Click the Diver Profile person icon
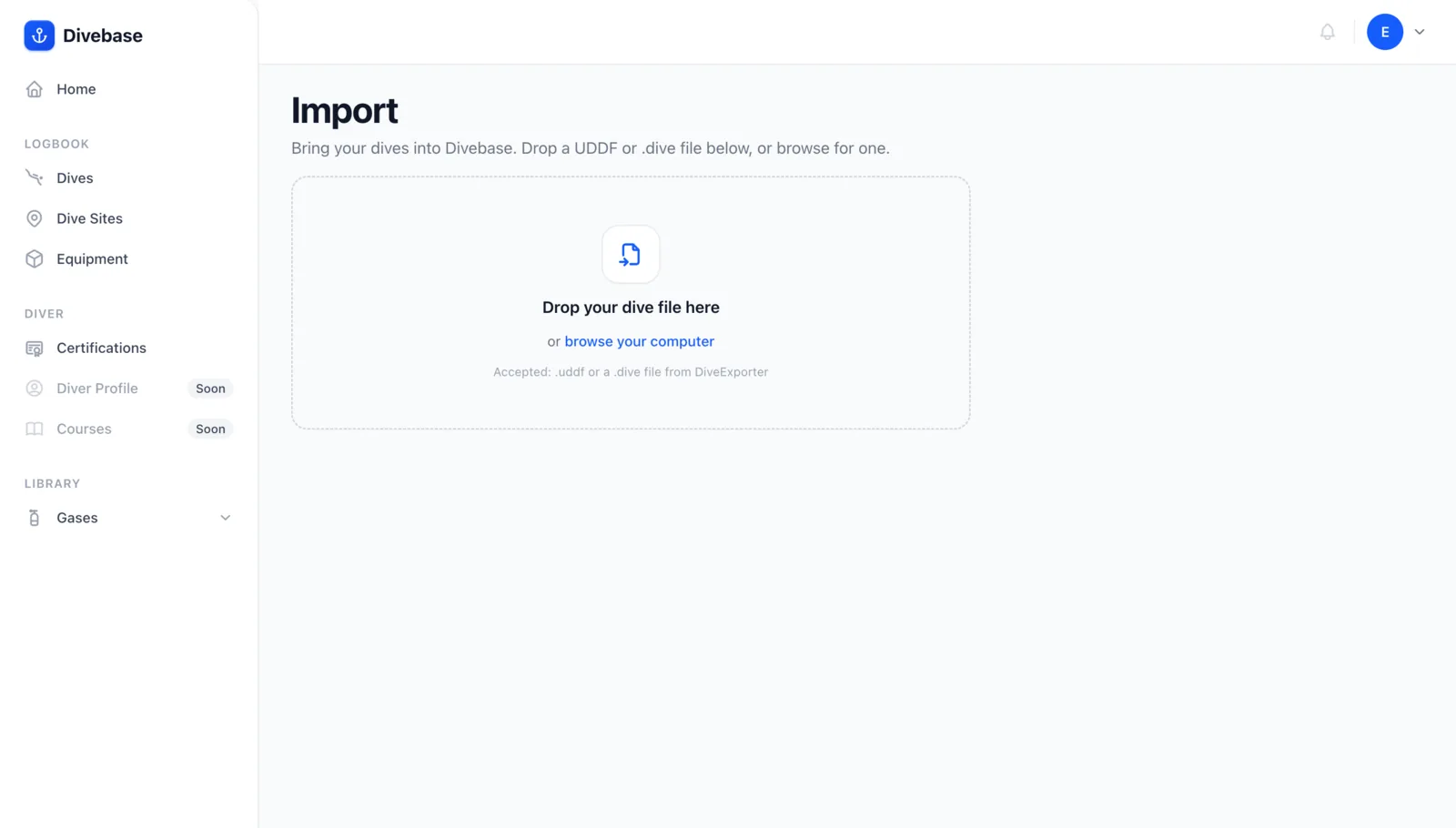Screen dimensions: 1456x828 35,389
